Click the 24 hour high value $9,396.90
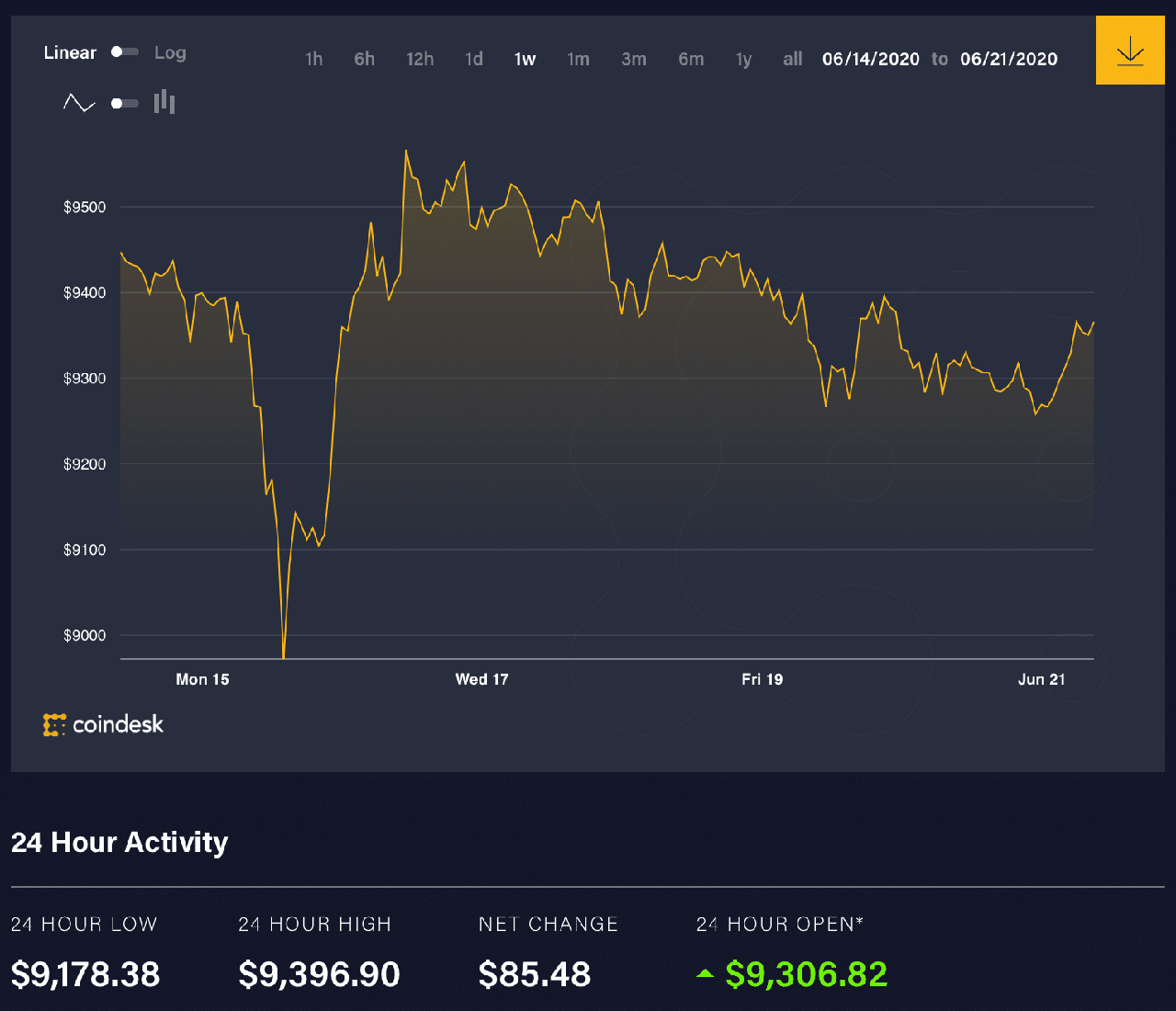 320,974
